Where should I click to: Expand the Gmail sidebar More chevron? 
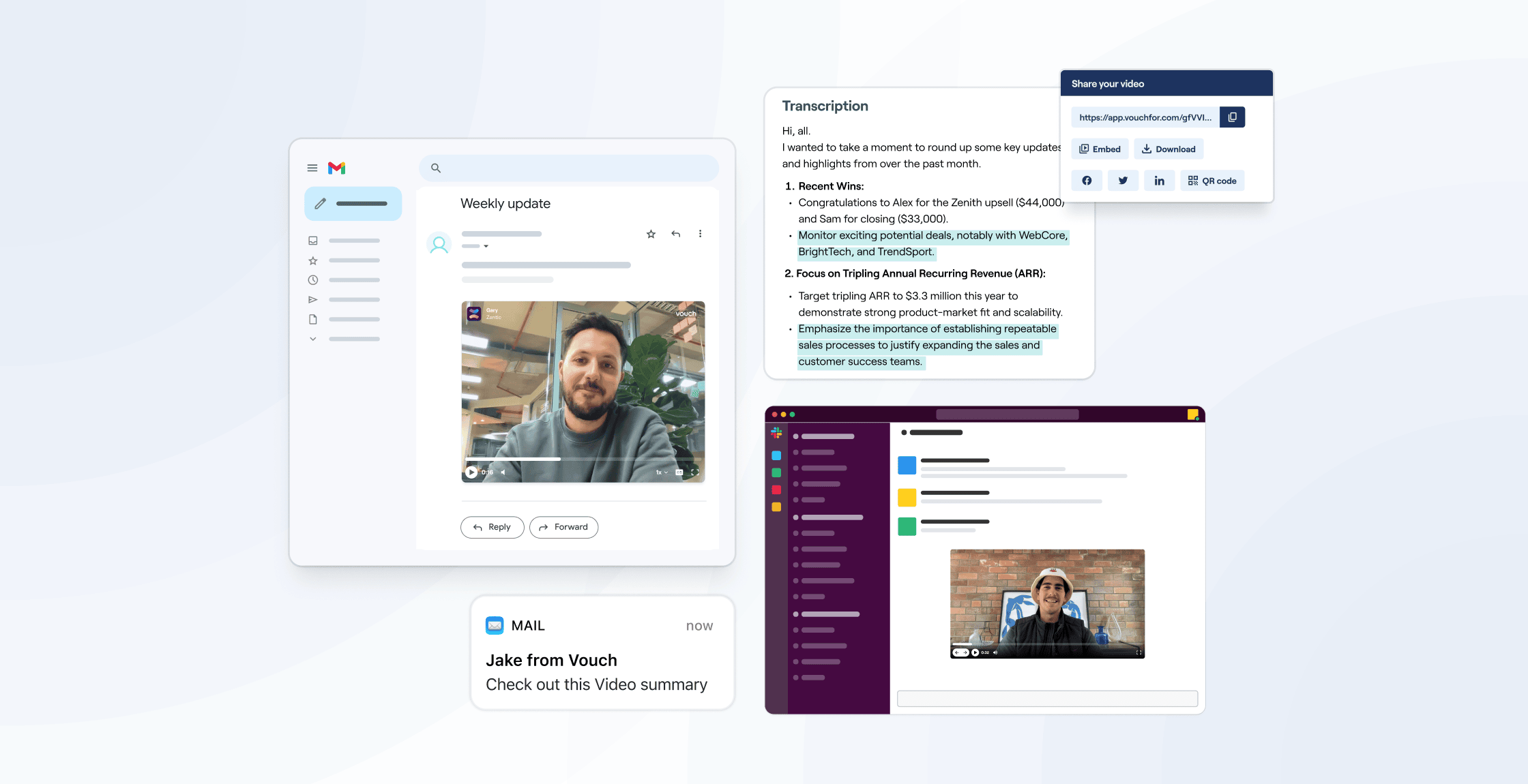point(313,339)
